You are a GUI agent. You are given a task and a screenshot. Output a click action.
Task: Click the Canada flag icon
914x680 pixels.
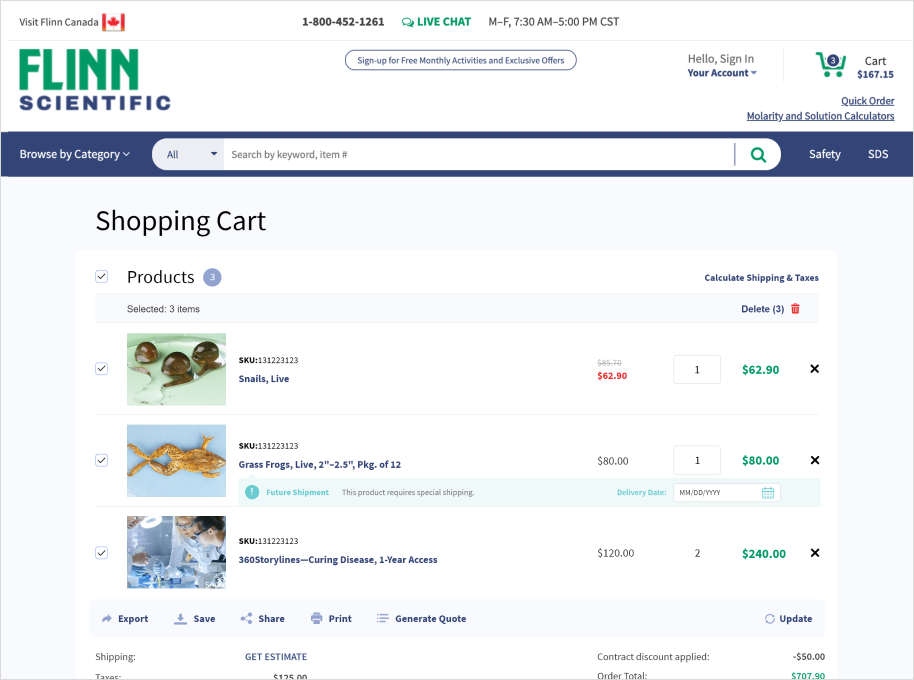[x=113, y=22]
